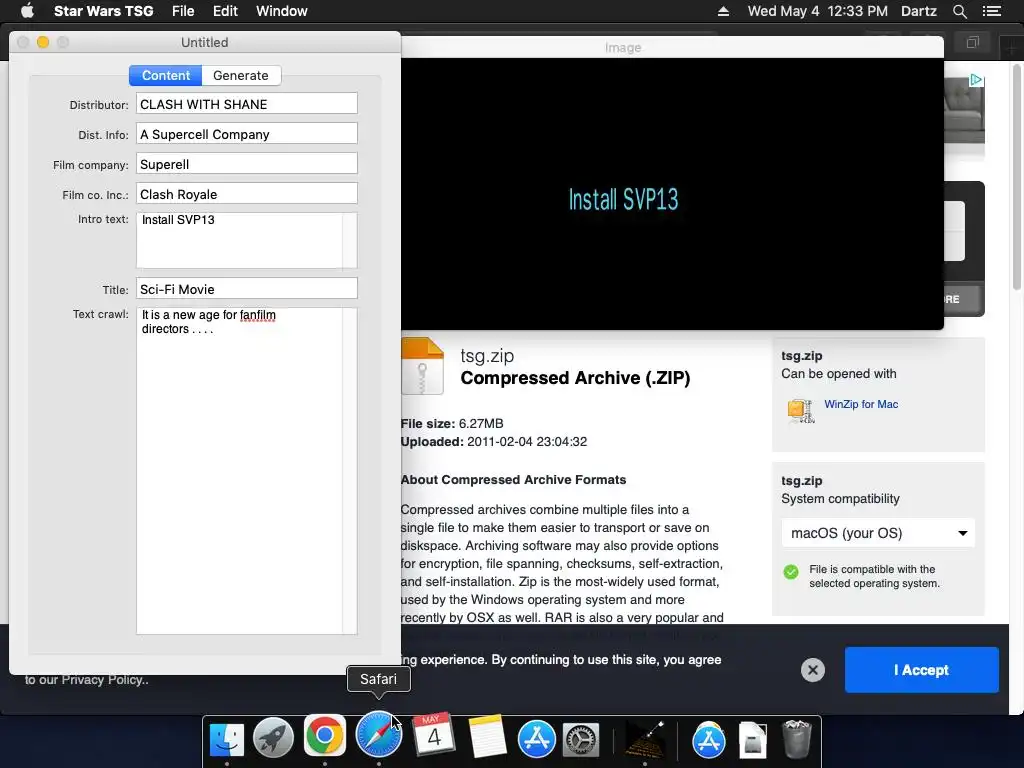Click the Film company field Superell
The height and width of the screenshot is (768, 1024).
pos(246,164)
